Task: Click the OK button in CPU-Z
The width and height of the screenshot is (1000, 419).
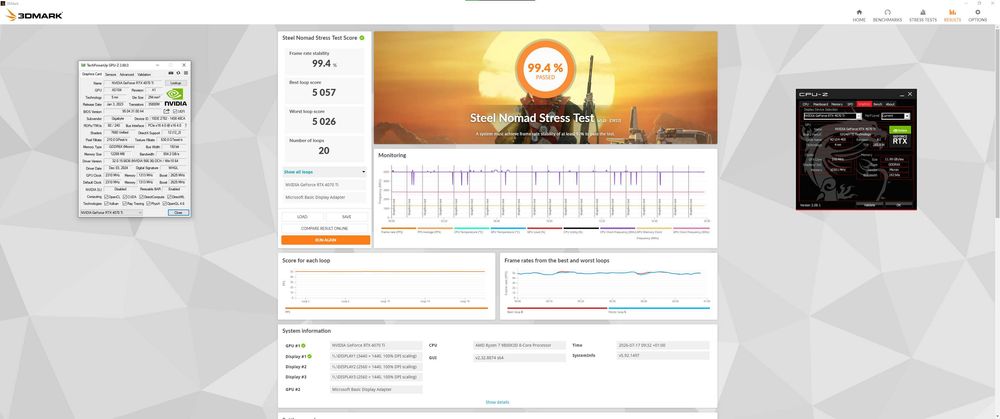Action: [898, 205]
